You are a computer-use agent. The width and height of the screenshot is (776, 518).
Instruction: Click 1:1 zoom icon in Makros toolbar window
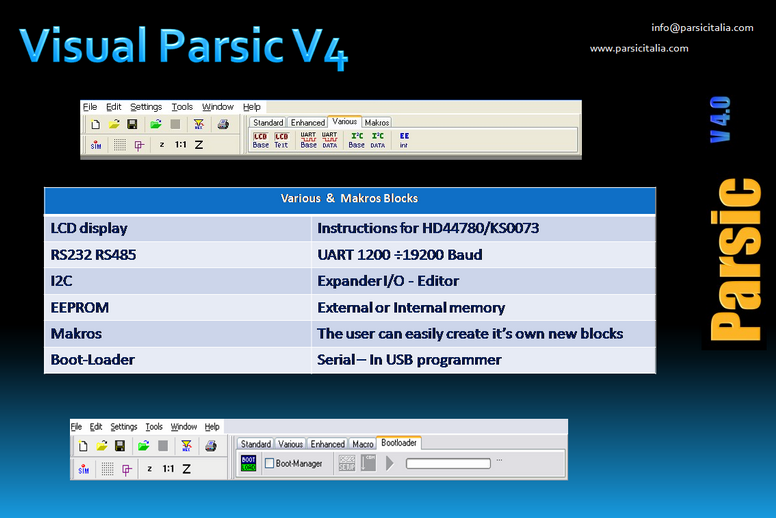181,145
